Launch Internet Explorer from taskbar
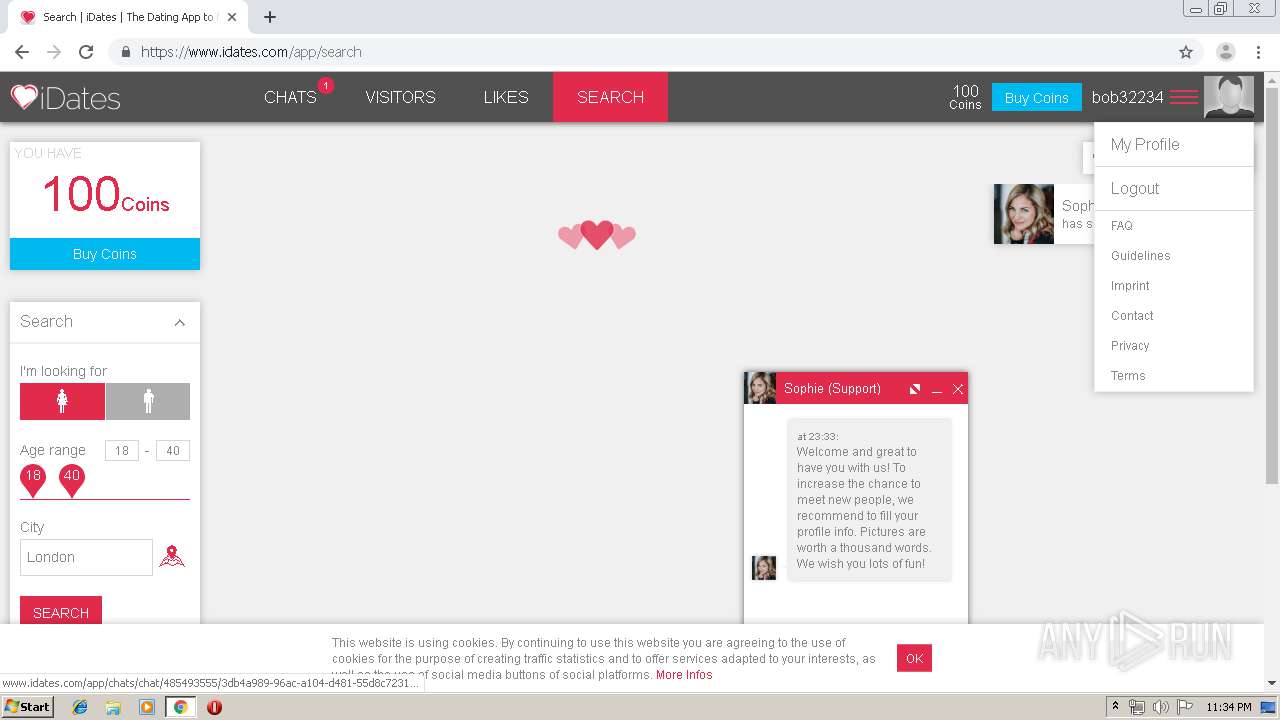 click(80, 707)
